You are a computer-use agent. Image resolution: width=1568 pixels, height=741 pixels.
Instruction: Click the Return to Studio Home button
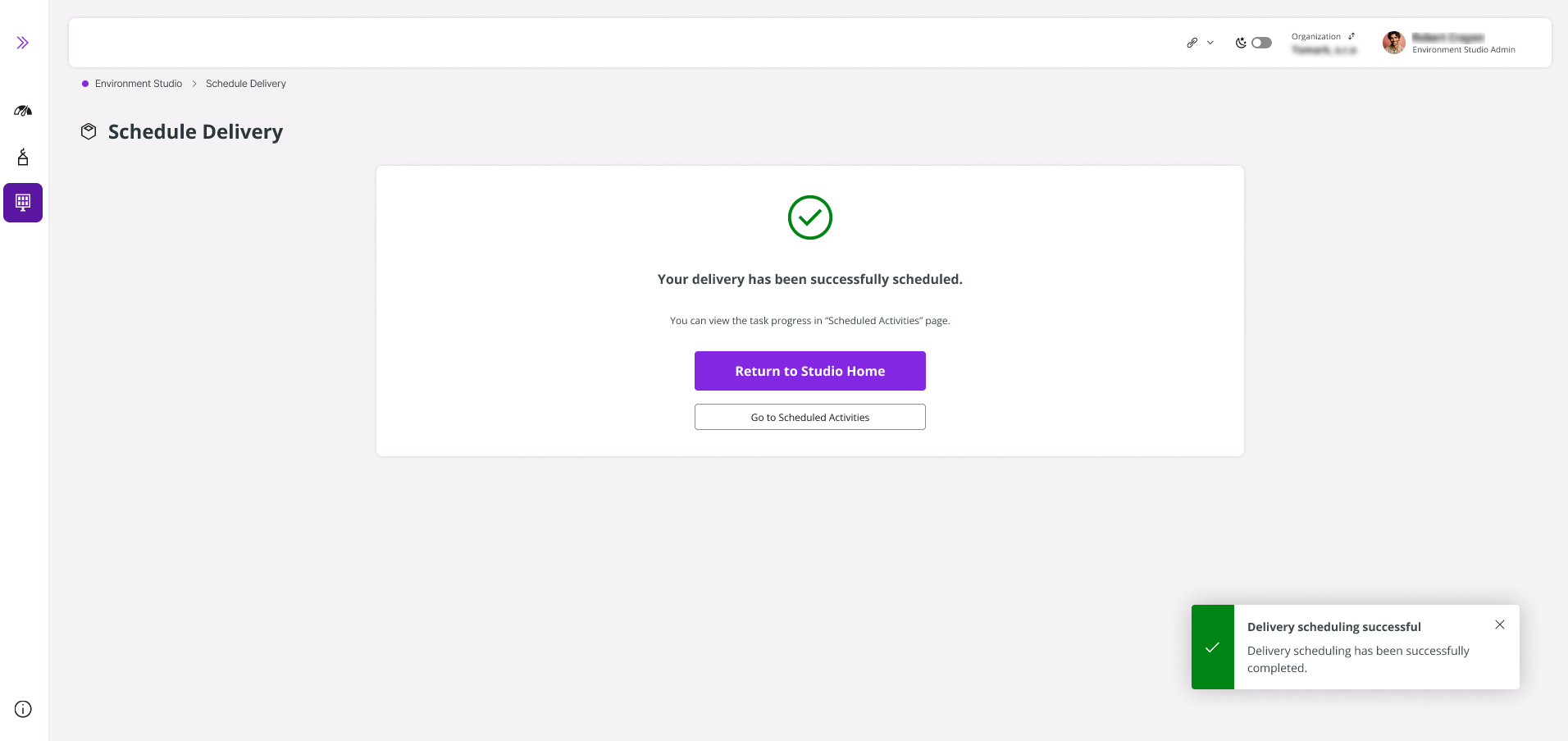point(810,371)
